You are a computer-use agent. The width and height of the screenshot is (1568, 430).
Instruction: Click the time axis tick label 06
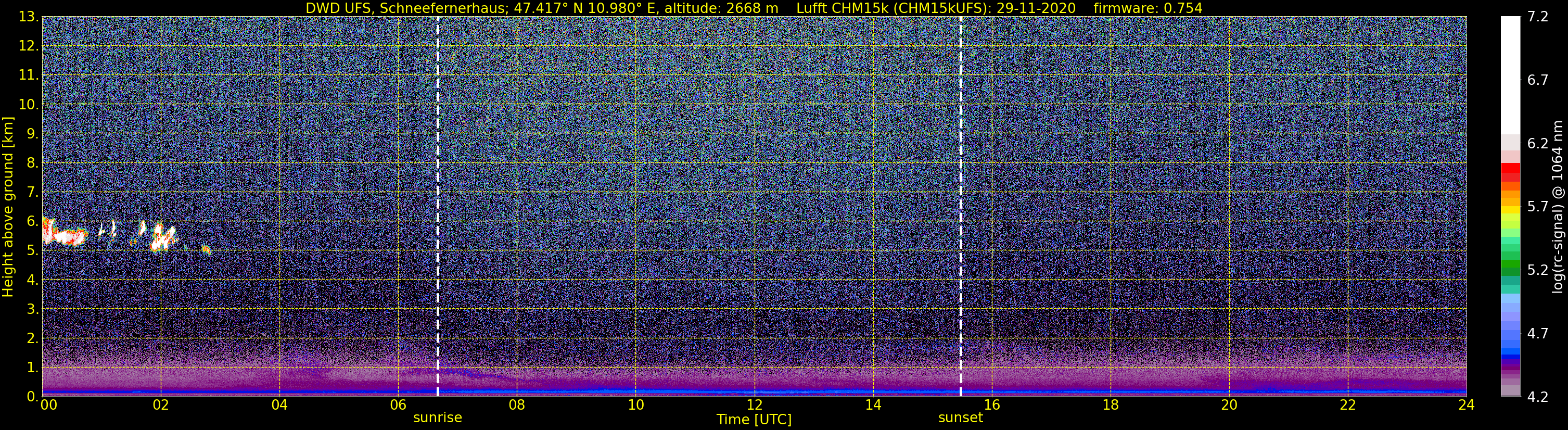pyautogui.click(x=398, y=405)
